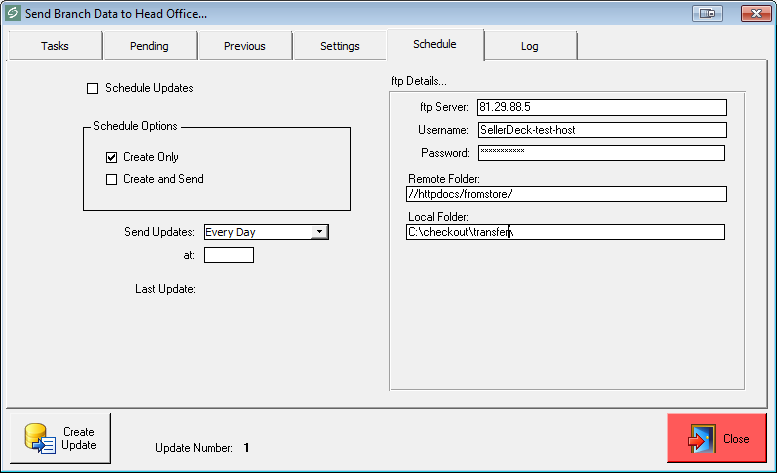Expand the Send Updates dropdown arrow
The width and height of the screenshot is (777, 473).
[x=318, y=232]
